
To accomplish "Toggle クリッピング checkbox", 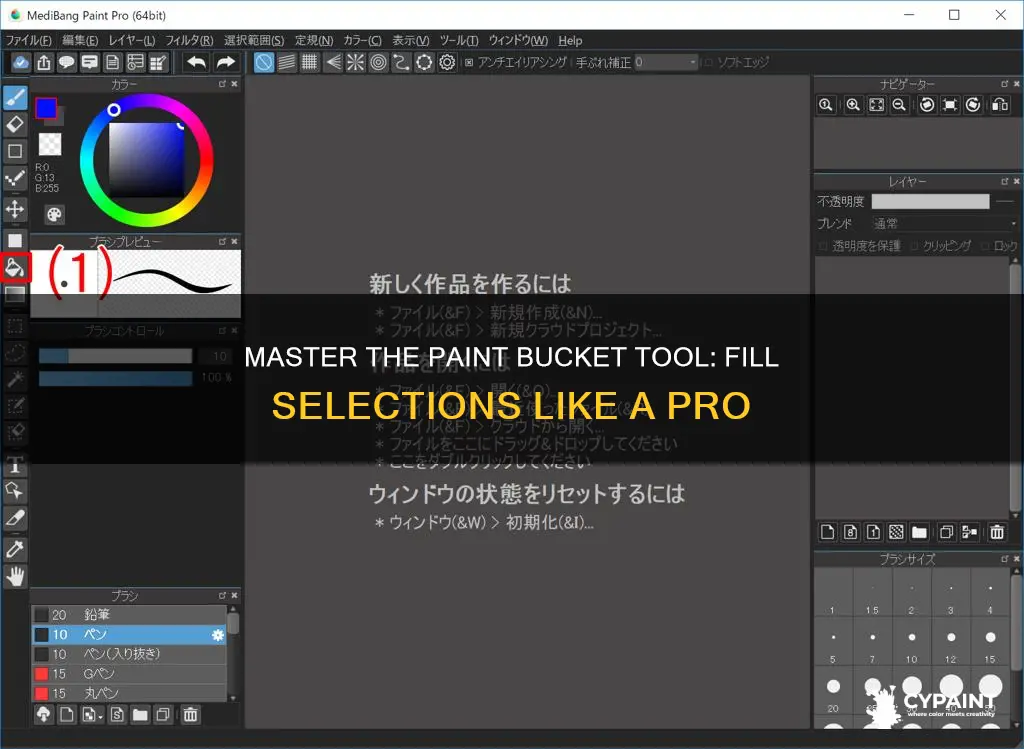I will (x=914, y=246).
